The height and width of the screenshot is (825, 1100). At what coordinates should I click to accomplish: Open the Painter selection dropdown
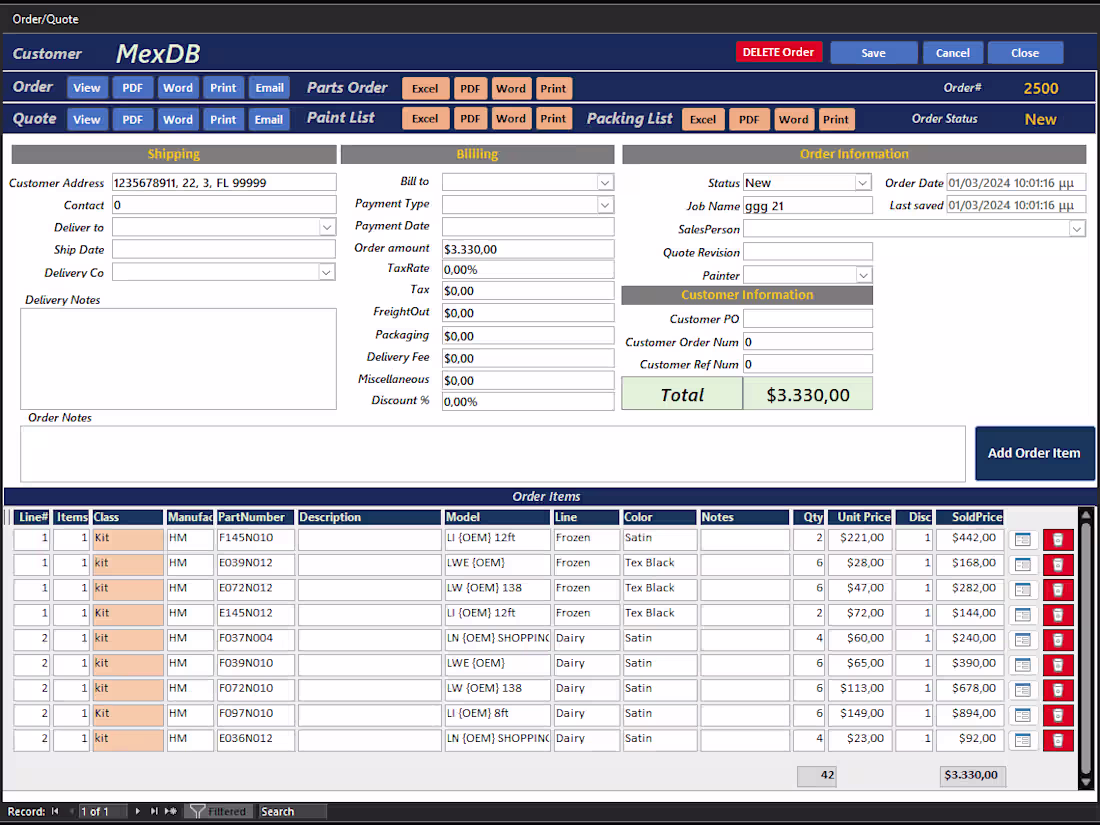tap(862, 274)
